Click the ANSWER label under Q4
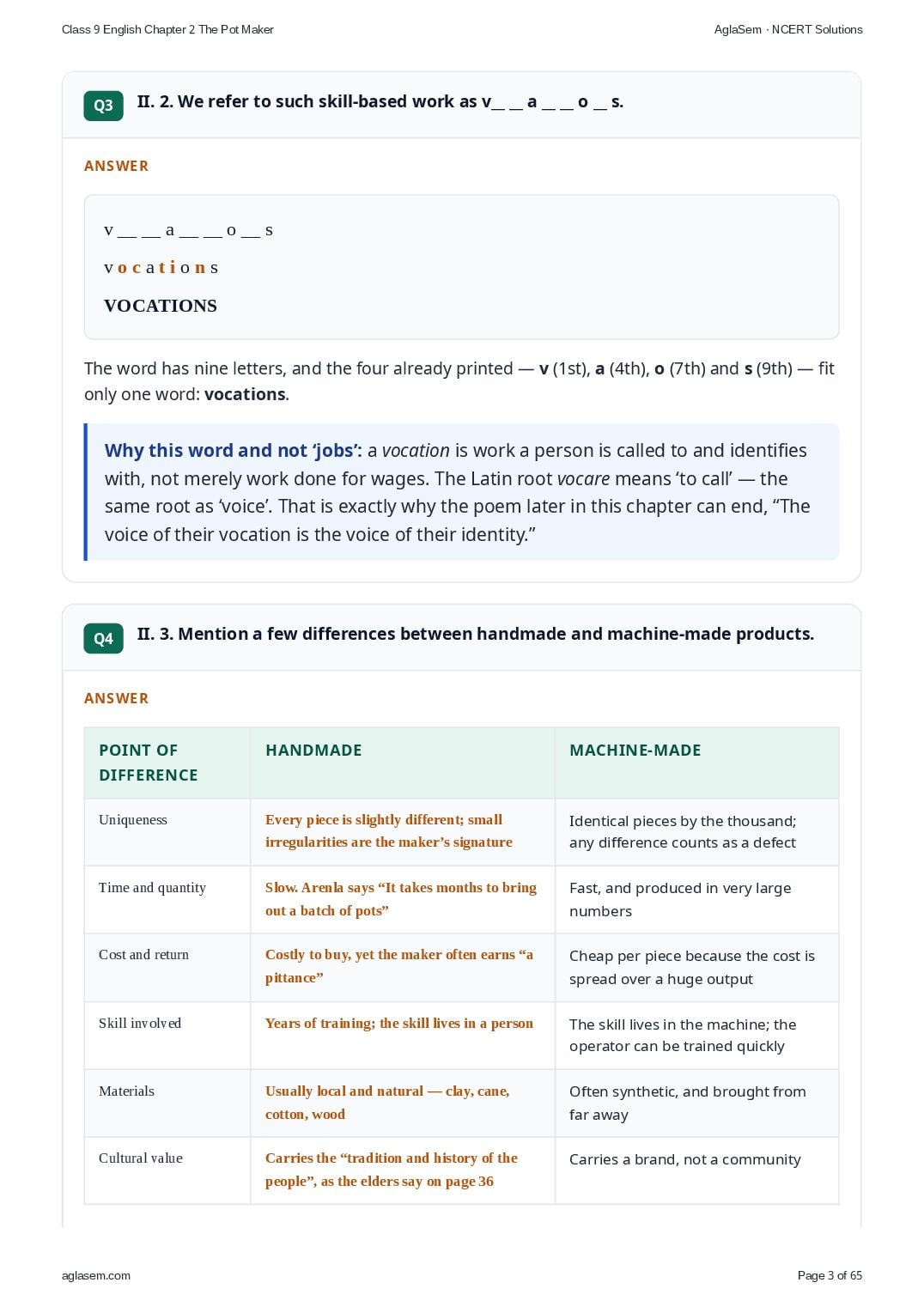Viewport: 924px width, 1307px height. click(x=116, y=698)
